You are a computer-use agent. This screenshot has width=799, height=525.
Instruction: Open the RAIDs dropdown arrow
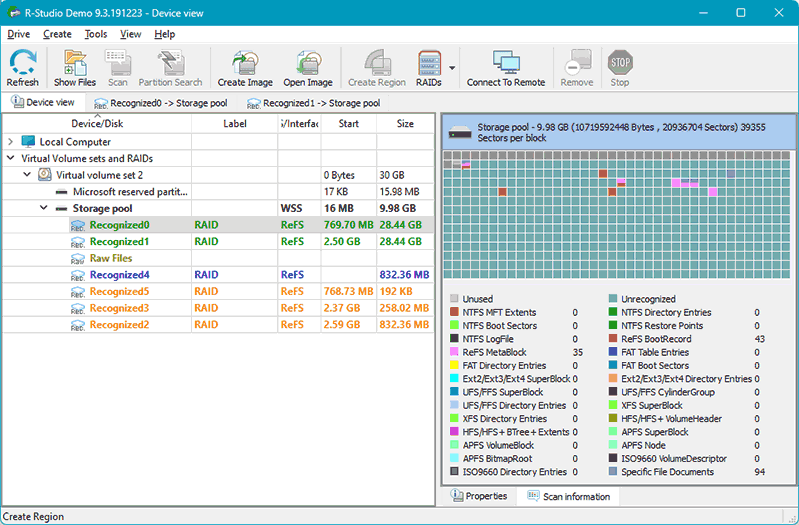pos(452,68)
